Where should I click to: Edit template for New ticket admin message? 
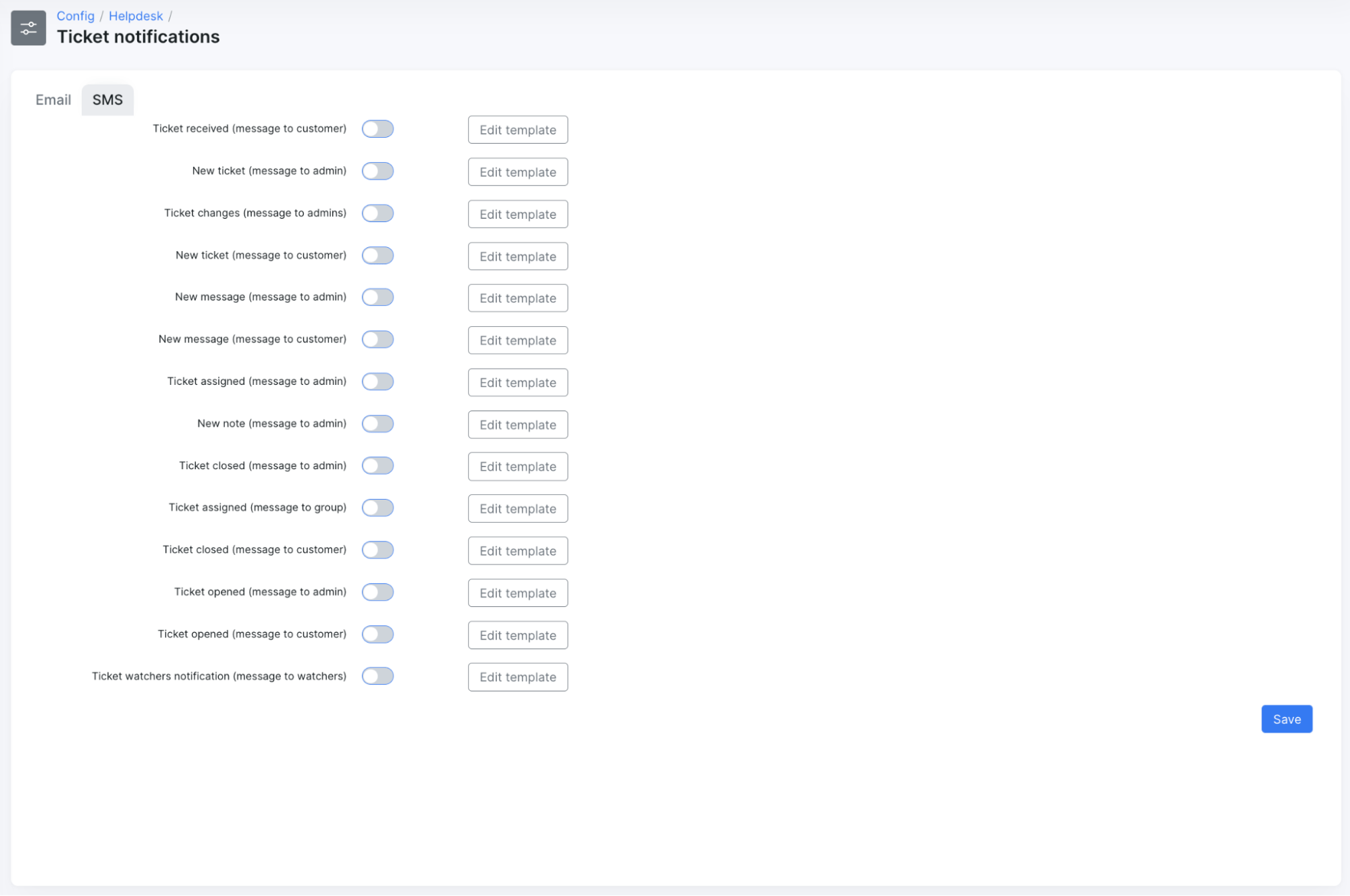517,172
